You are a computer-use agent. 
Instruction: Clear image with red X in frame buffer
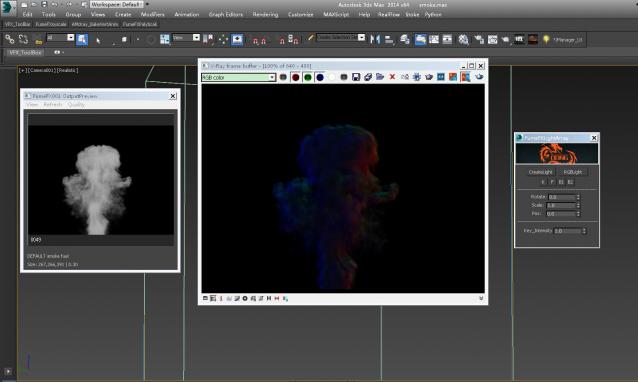point(392,77)
